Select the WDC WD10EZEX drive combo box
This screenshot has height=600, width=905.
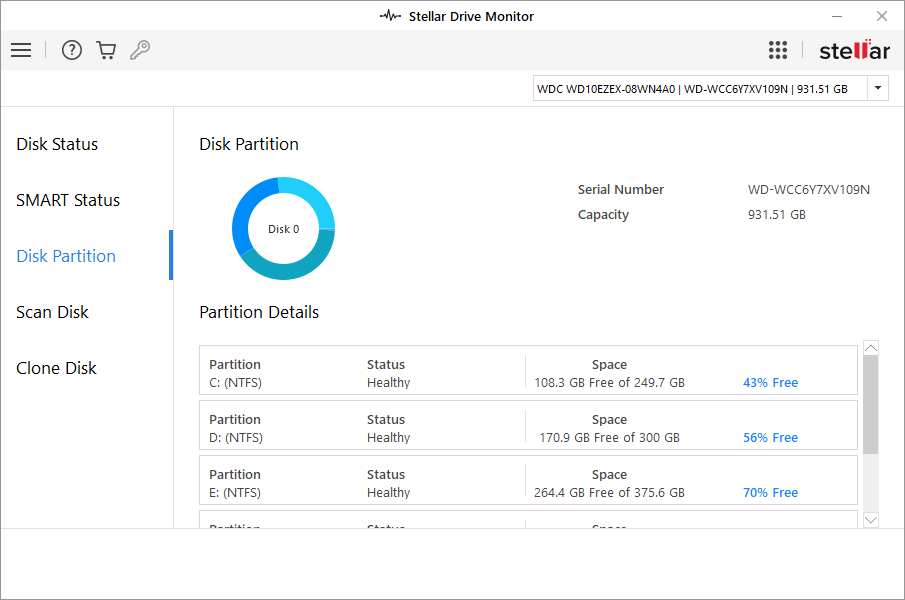pyautogui.click(x=700, y=88)
